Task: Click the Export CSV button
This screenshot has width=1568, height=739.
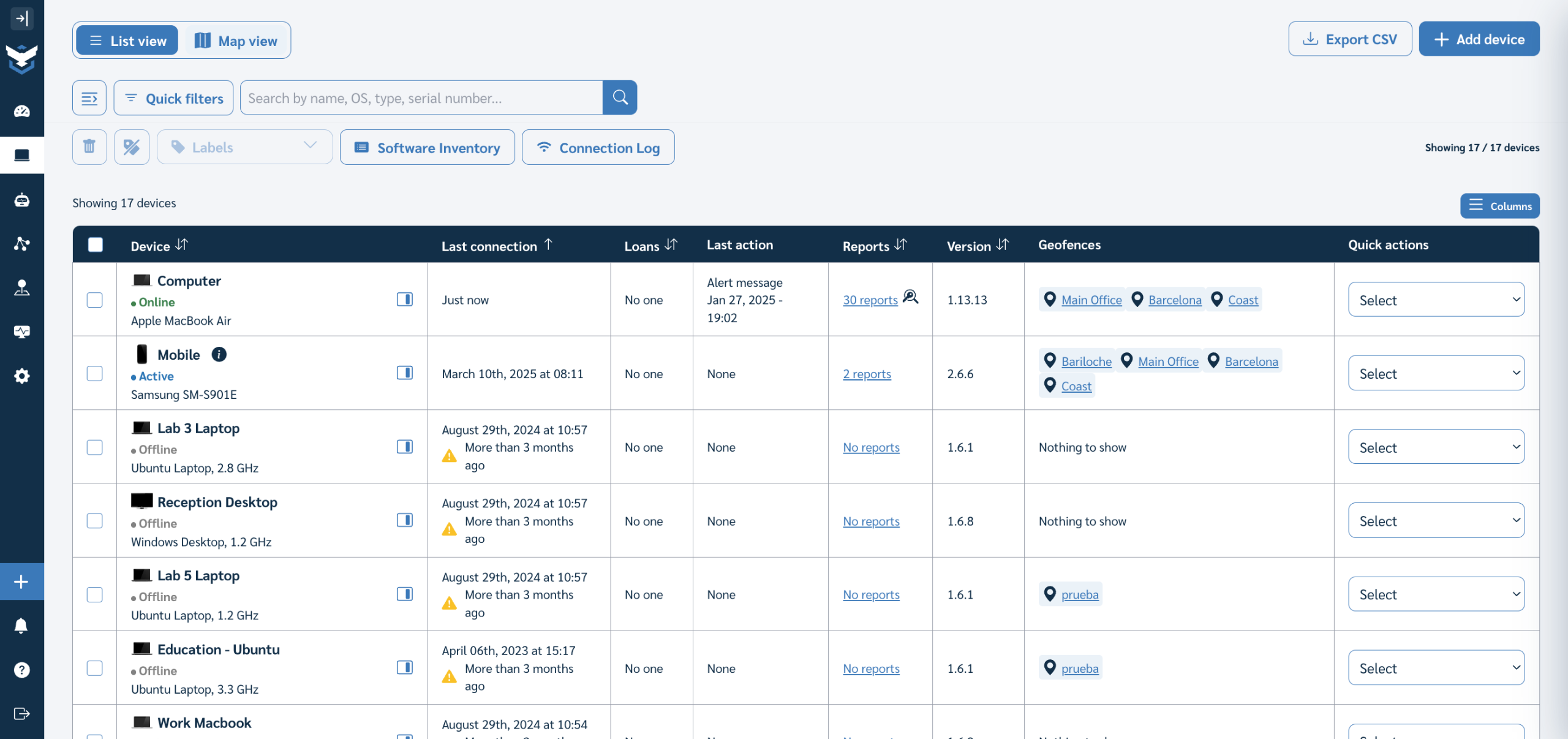Action: 1350,39
